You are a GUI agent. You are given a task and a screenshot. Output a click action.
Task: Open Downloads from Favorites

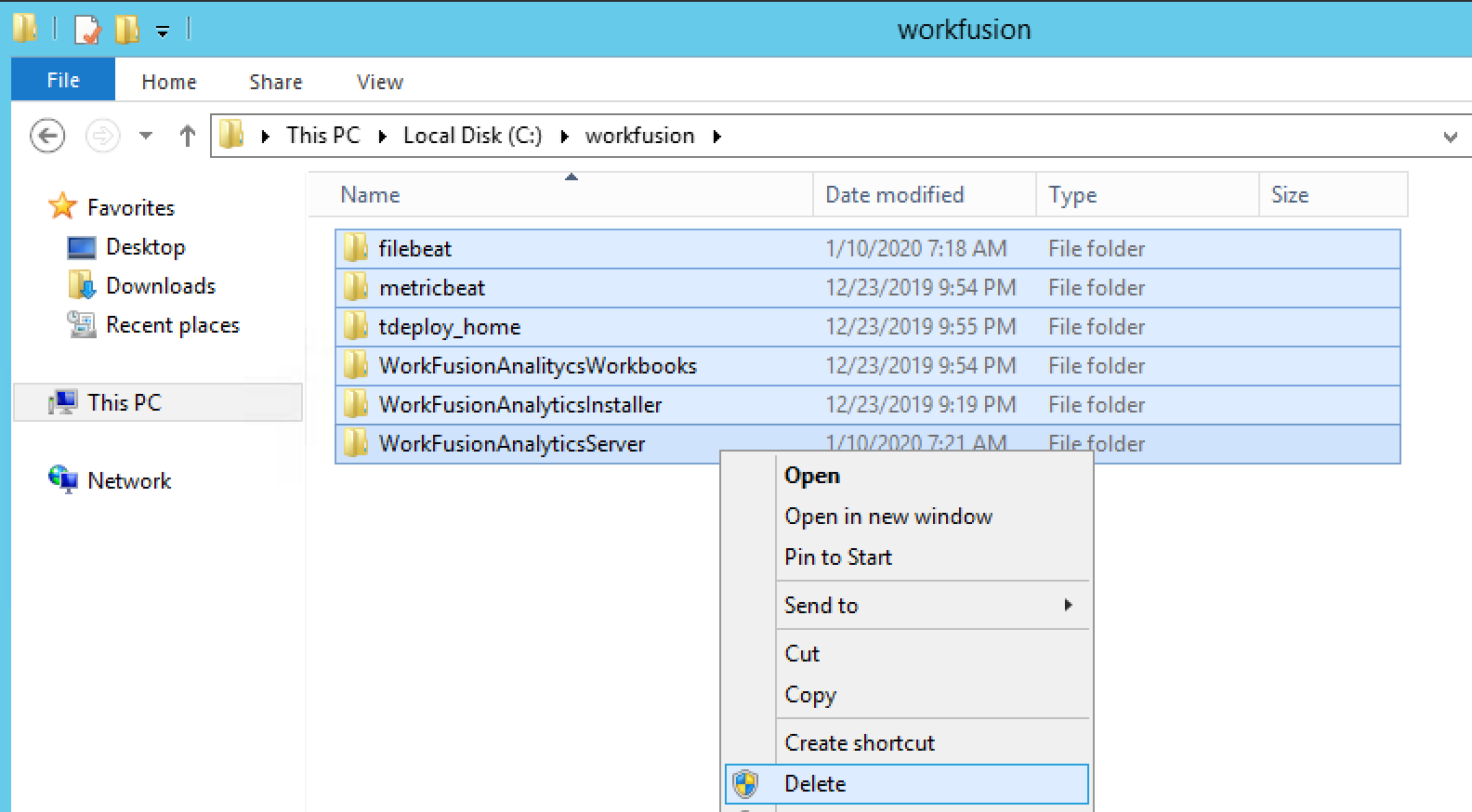161,286
